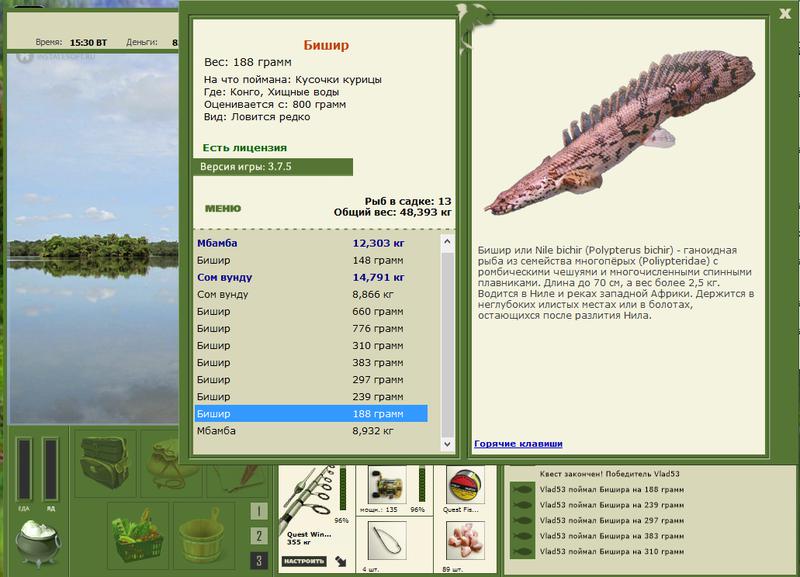Click the Настроить tackle setup button
The height and width of the screenshot is (577, 800).
tap(304, 561)
